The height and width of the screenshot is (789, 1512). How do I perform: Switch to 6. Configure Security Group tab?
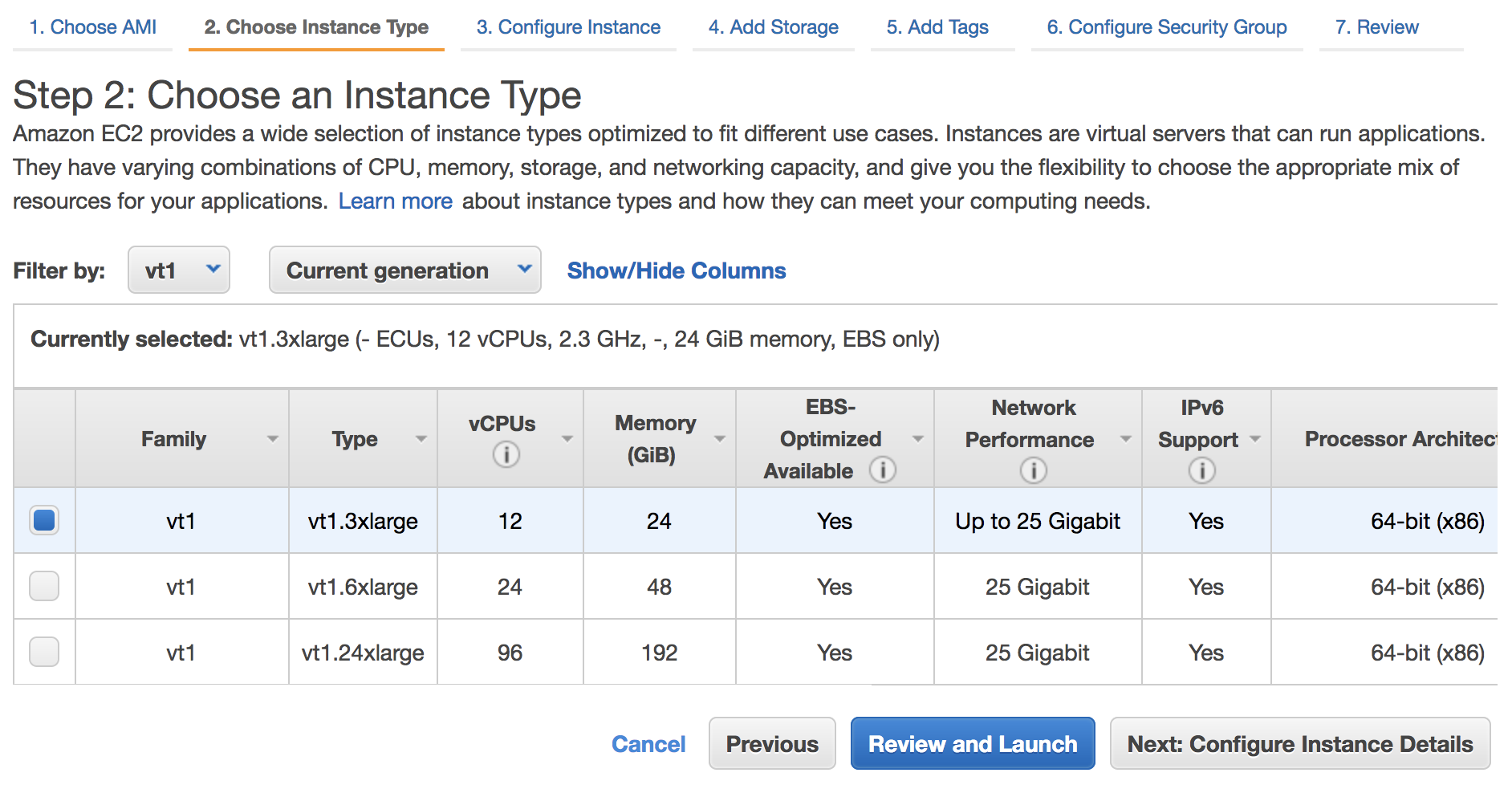click(x=1166, y=27)
